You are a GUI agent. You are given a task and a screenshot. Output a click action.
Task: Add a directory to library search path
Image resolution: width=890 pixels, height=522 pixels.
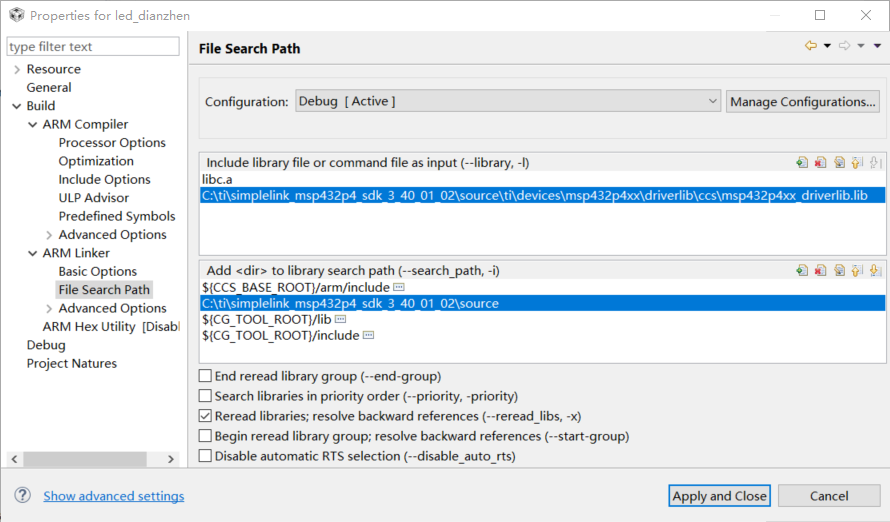pyautogui.click(x=802, y=270)
